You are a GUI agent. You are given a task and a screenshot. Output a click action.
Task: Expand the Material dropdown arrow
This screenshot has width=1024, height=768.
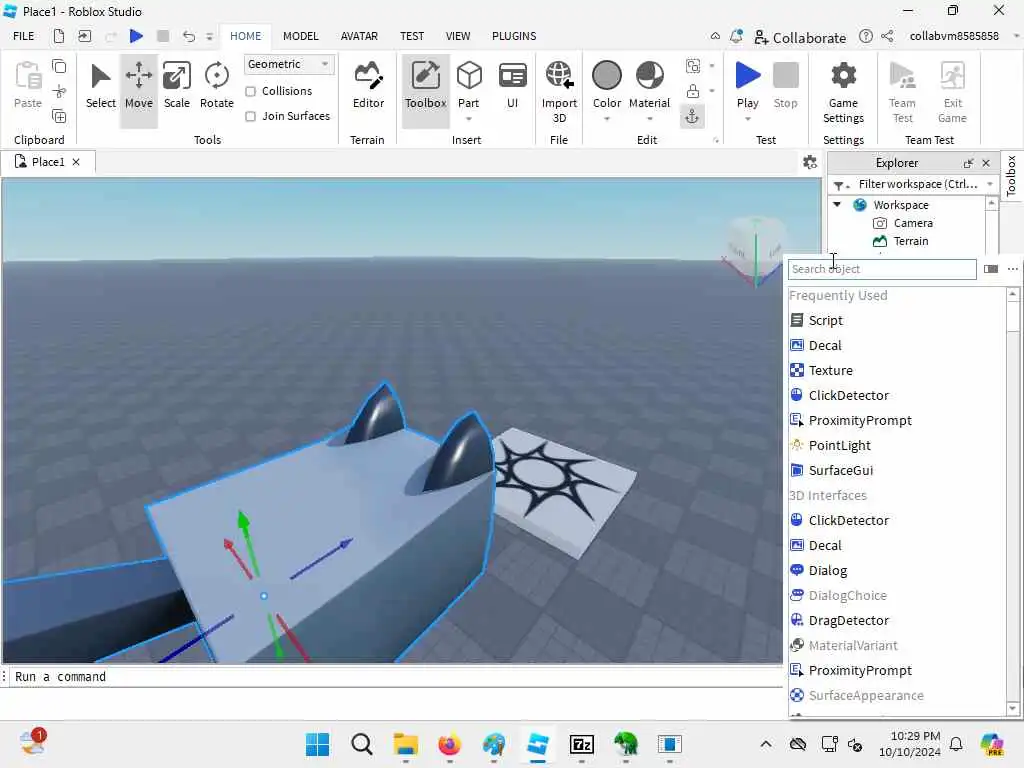coord(649,119)
